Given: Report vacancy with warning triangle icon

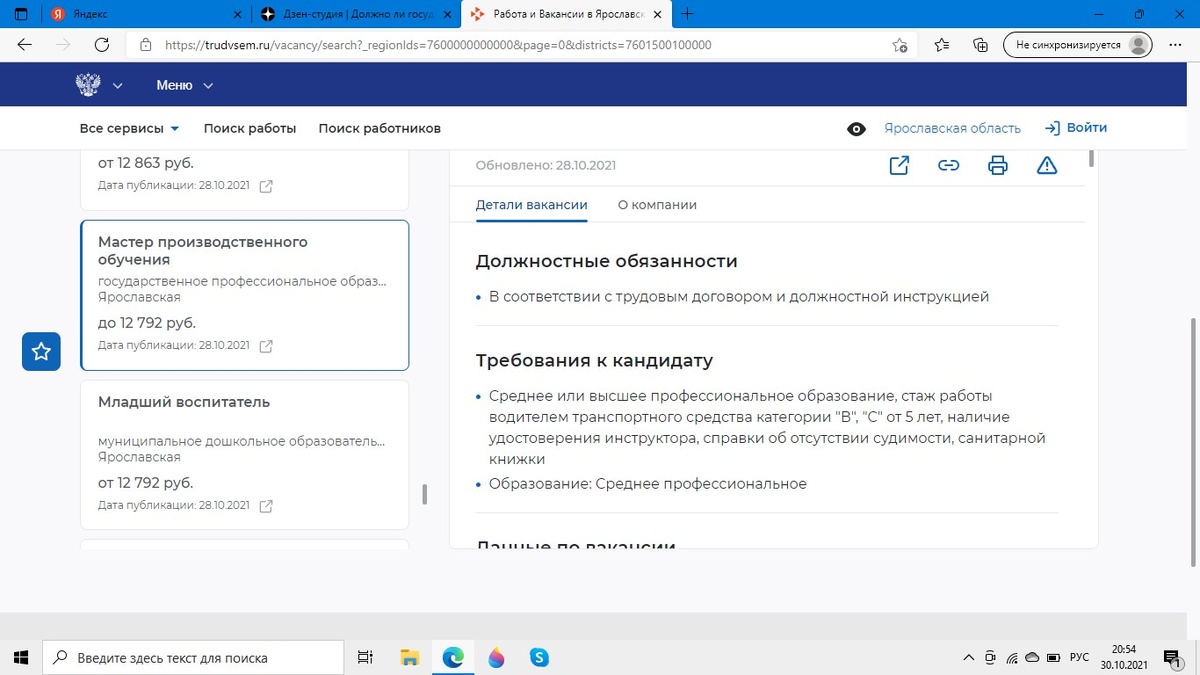Looking at the screenshot, I should (x=1047, y=166).
